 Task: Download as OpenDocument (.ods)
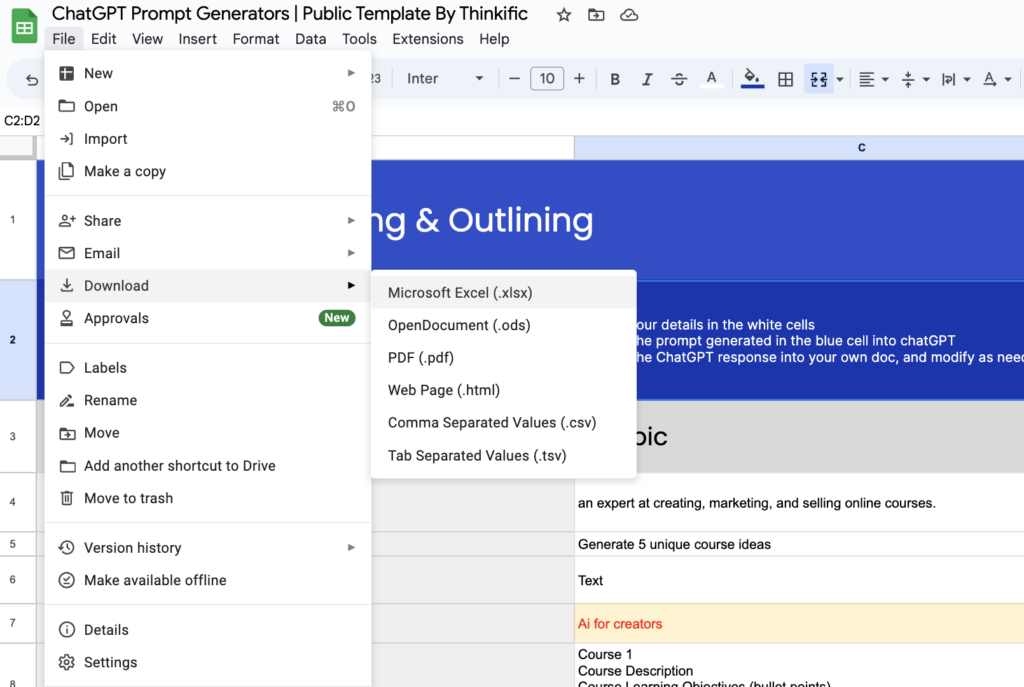pyautogui.click(x=504, y=325)
